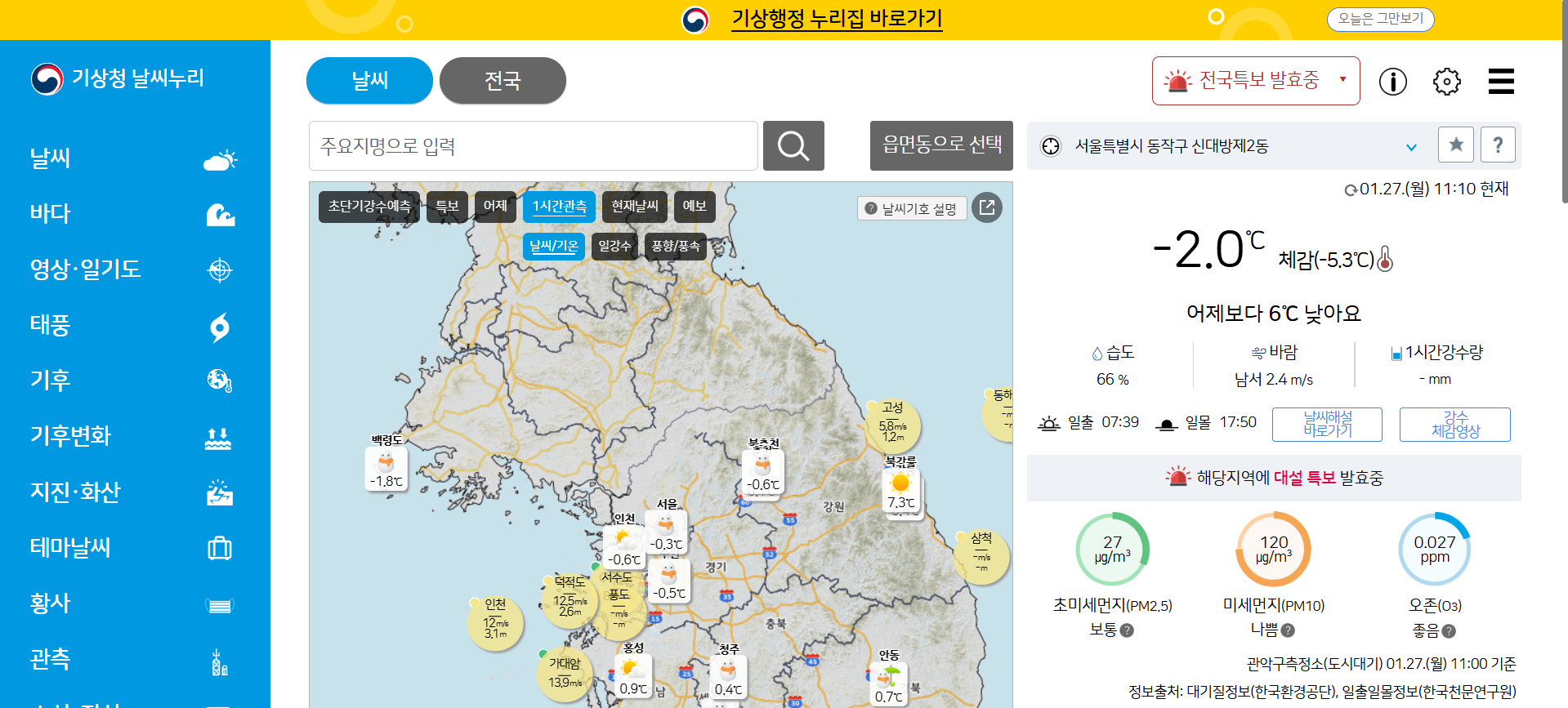
Task: Click the cloud-sun icon beside 날씨
Action: pos(220,159)
